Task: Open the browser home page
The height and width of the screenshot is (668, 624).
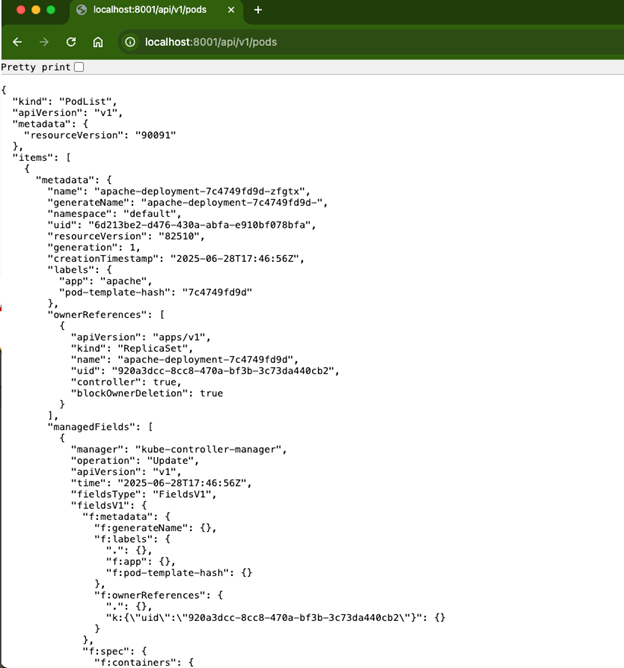Action: tap(98, 42)
